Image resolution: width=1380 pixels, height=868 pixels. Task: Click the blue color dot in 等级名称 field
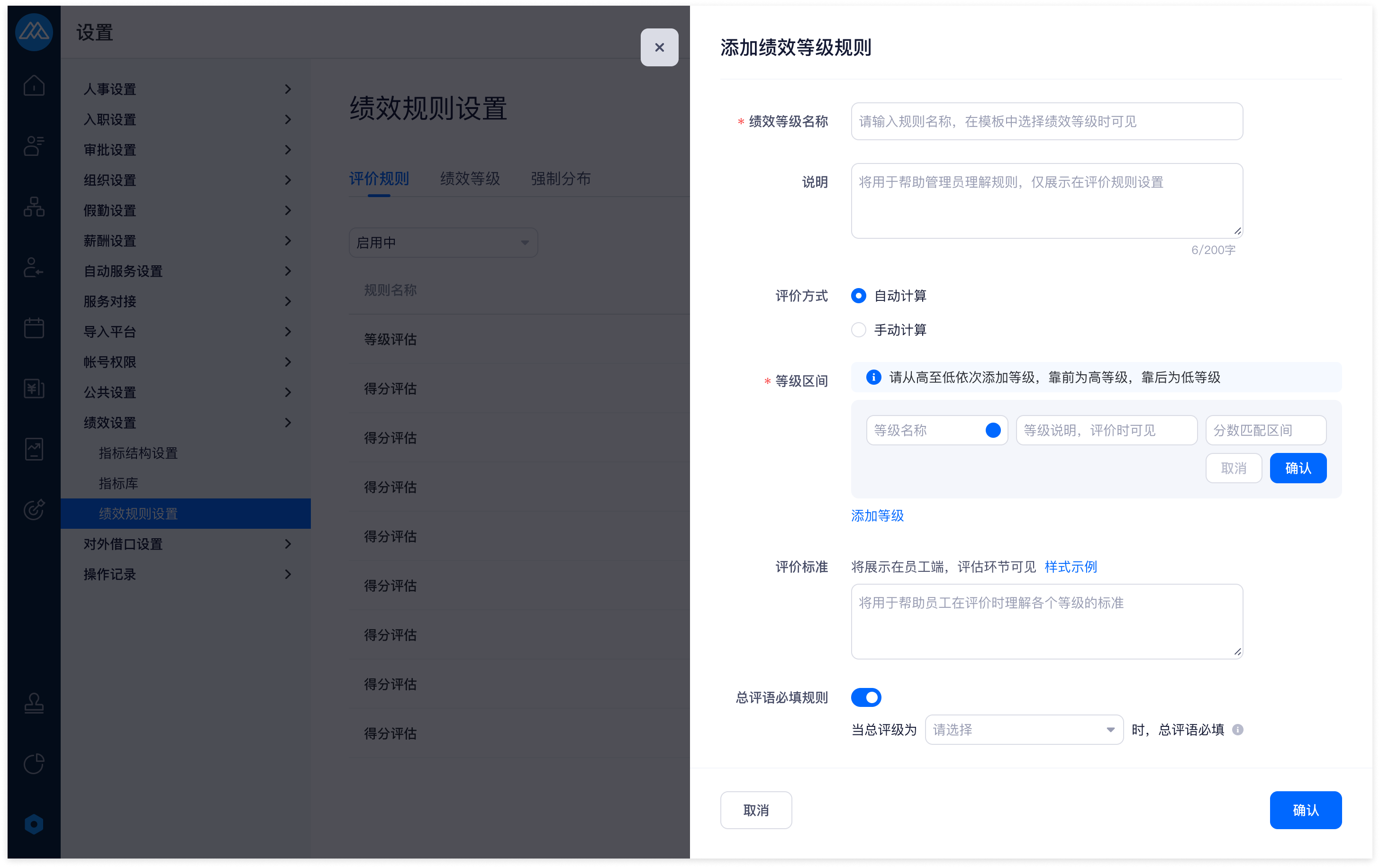tap(993, 430)
